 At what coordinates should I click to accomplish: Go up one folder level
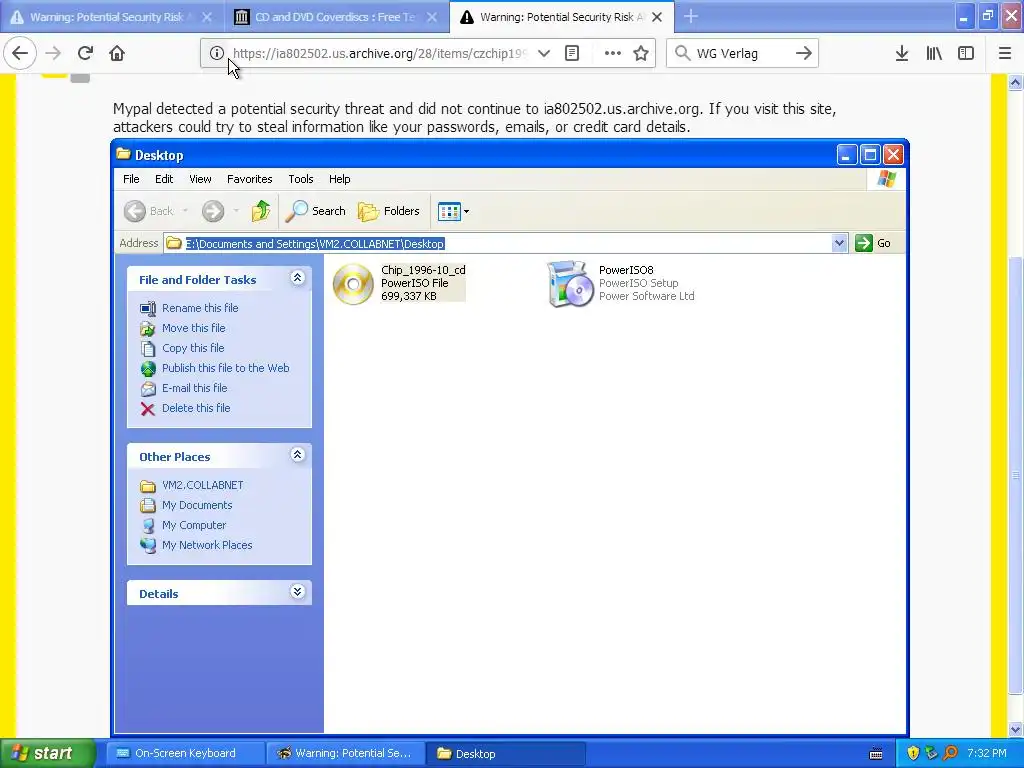point(261,211)
